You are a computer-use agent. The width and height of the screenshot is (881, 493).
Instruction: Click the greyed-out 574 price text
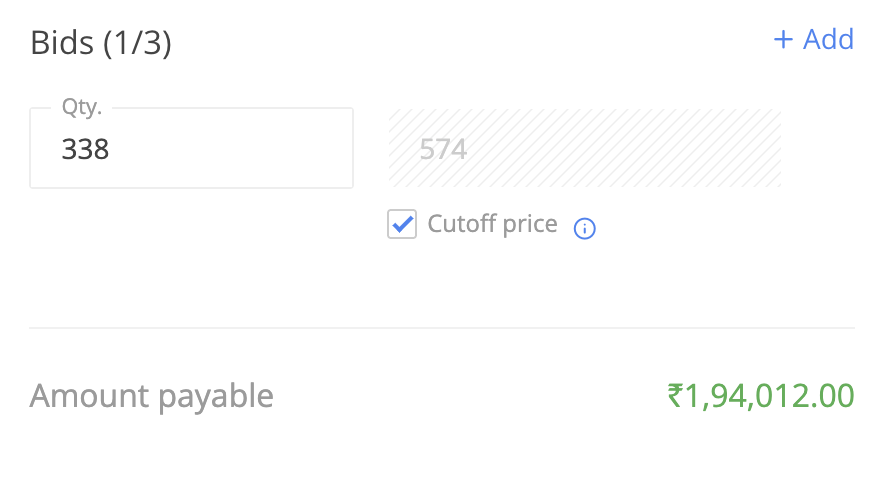[443, 150]
